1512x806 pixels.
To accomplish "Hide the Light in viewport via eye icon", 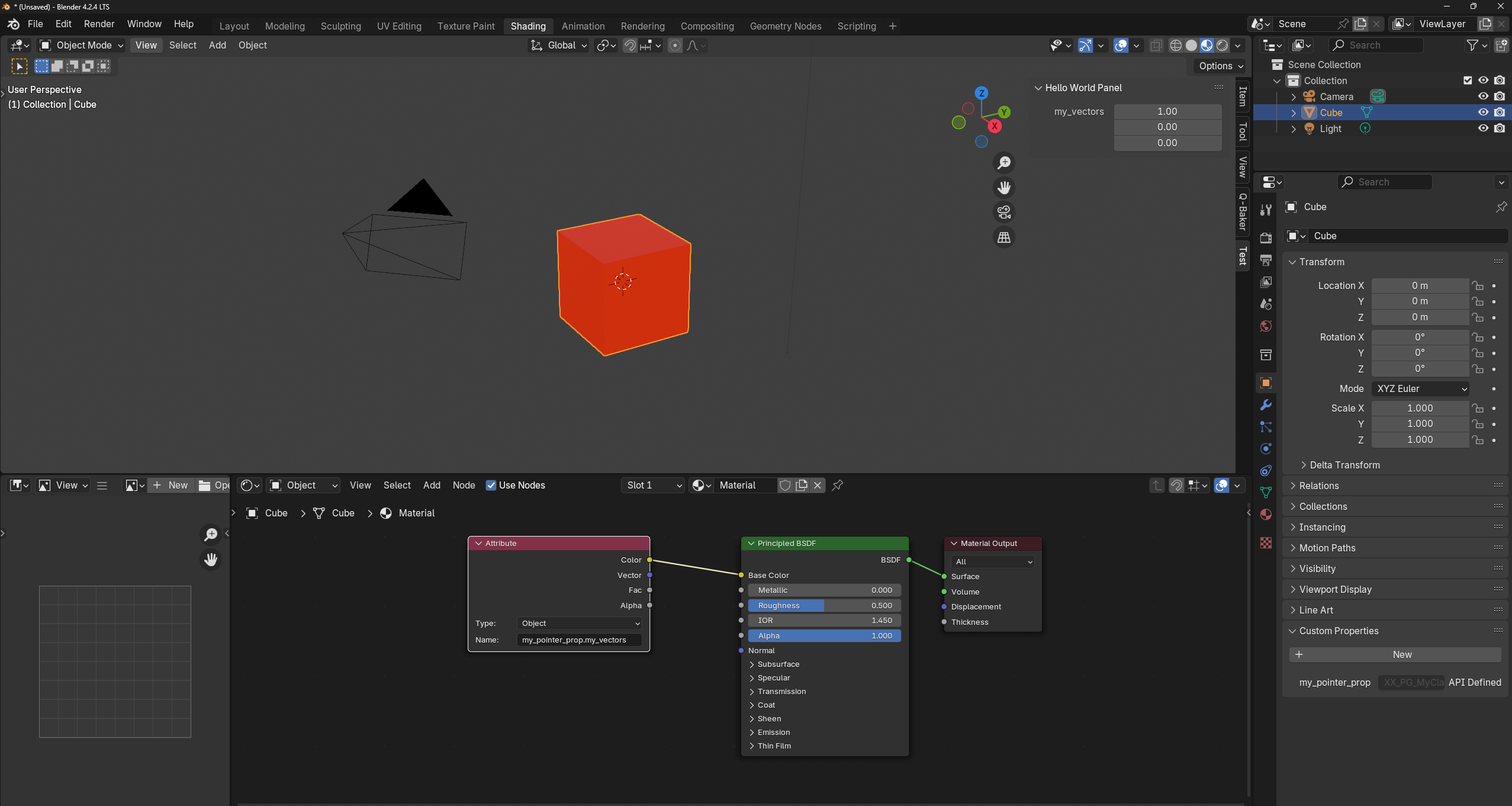I will (x=1483, y=129).
